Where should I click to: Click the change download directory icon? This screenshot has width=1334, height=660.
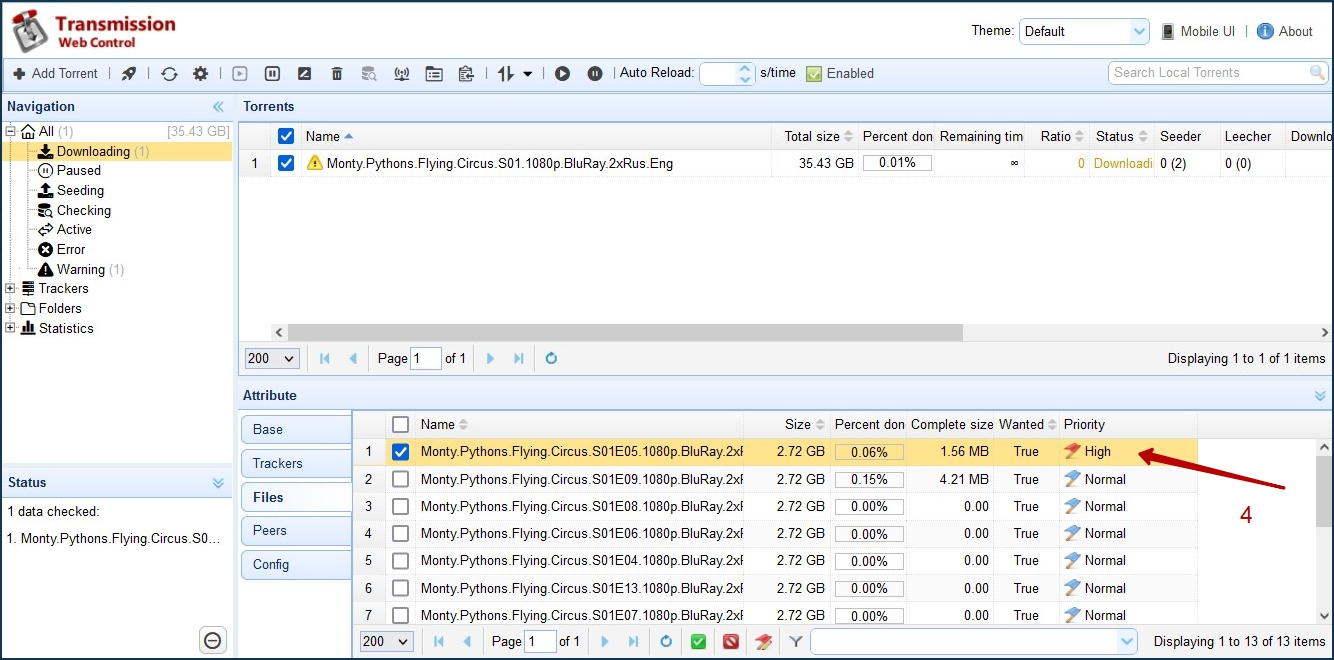[433, 73]
